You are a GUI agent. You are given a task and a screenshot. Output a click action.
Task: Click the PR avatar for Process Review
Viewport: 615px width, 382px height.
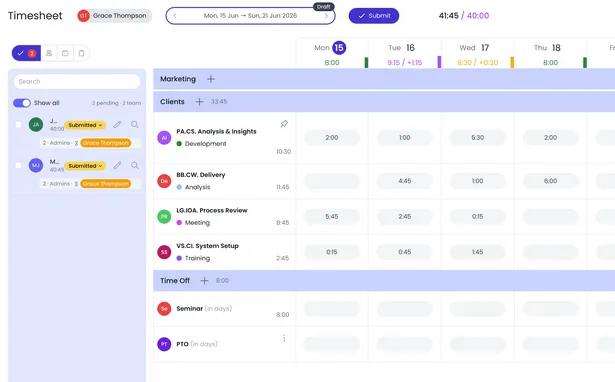[x=164, y=216]
